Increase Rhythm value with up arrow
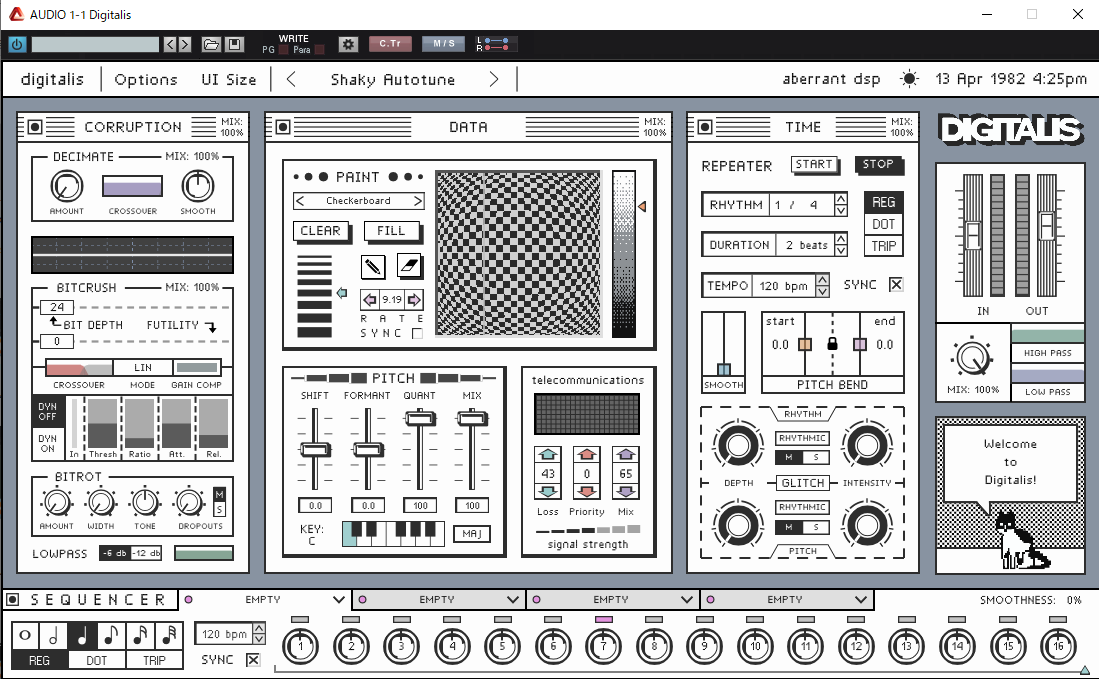 click(x=841, y=199)
